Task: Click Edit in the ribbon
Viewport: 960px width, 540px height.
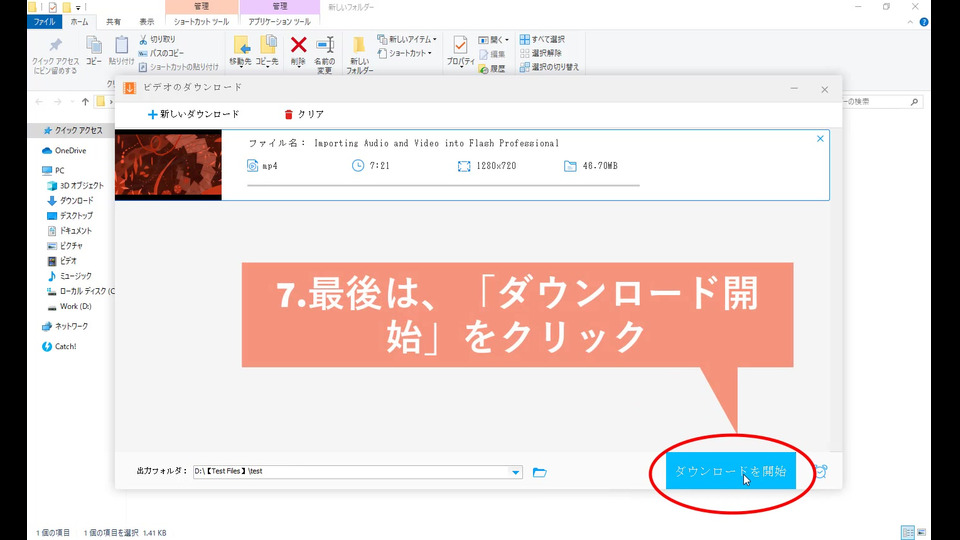Action: point(492,54)
